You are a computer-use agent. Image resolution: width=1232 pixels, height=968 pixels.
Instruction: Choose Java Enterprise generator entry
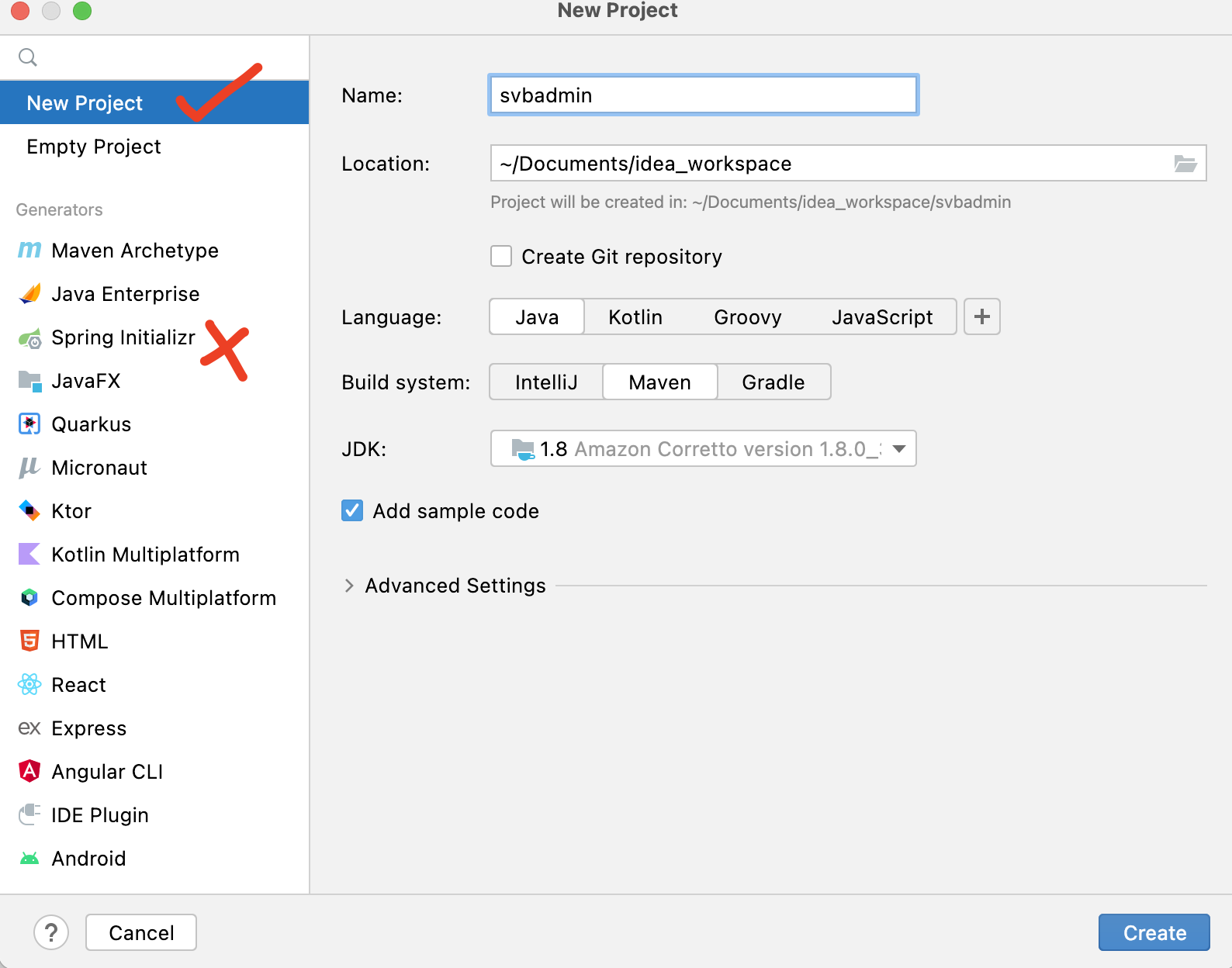[154, 293]
